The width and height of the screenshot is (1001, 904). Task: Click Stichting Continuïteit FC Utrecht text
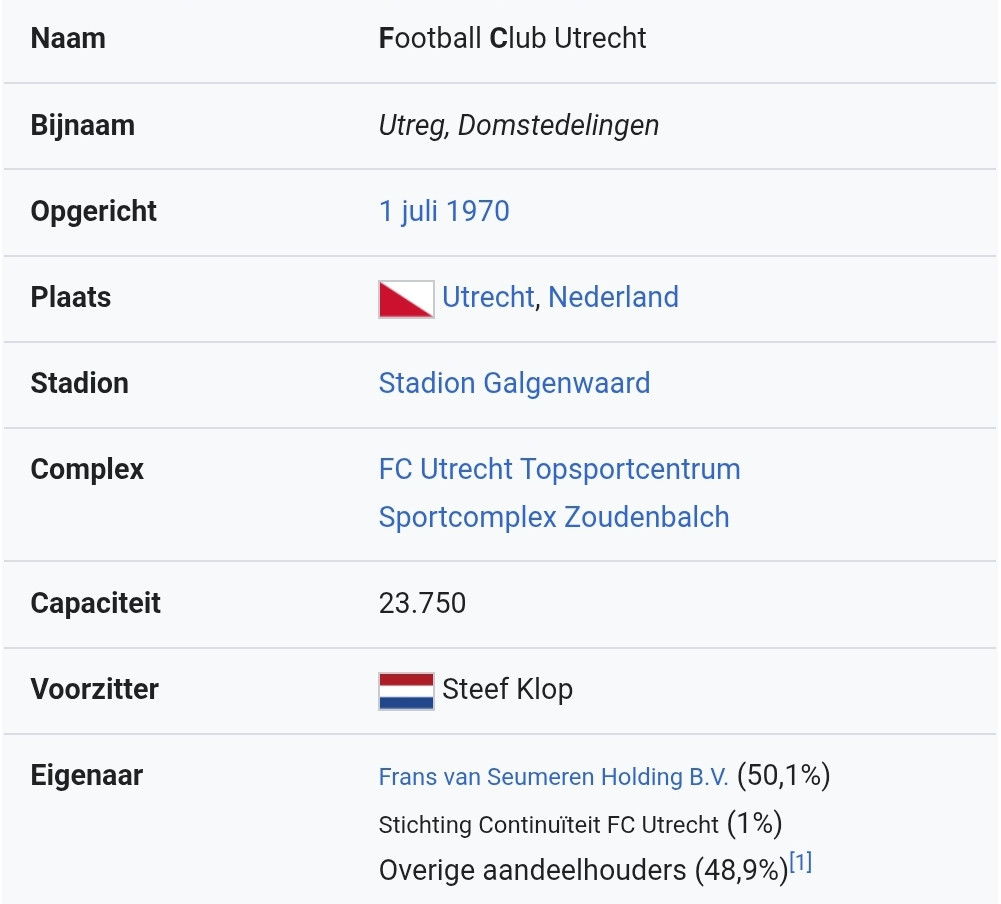(548, 826)
